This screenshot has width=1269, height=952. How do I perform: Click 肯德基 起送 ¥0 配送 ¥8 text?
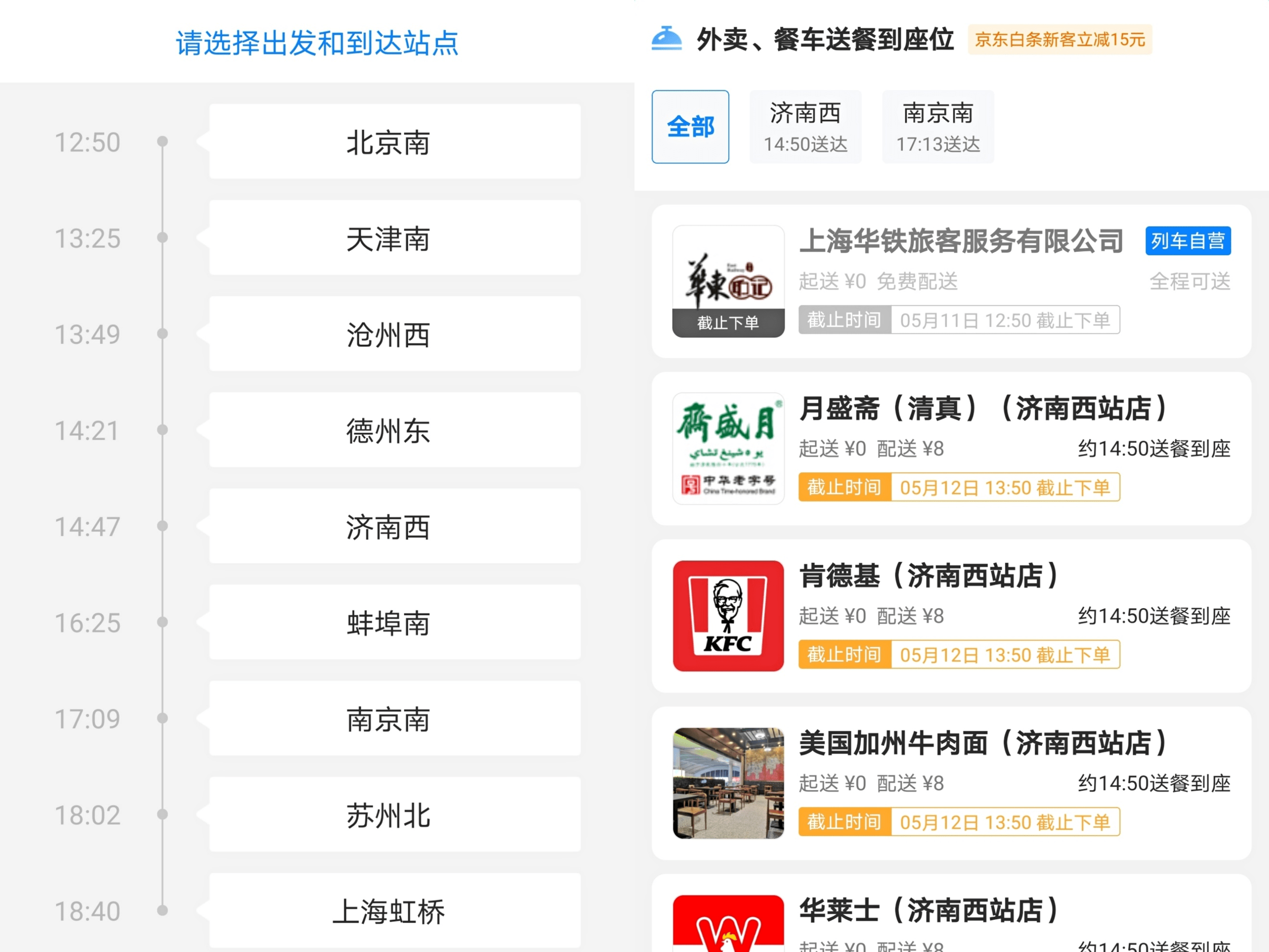tap(871, 616)
